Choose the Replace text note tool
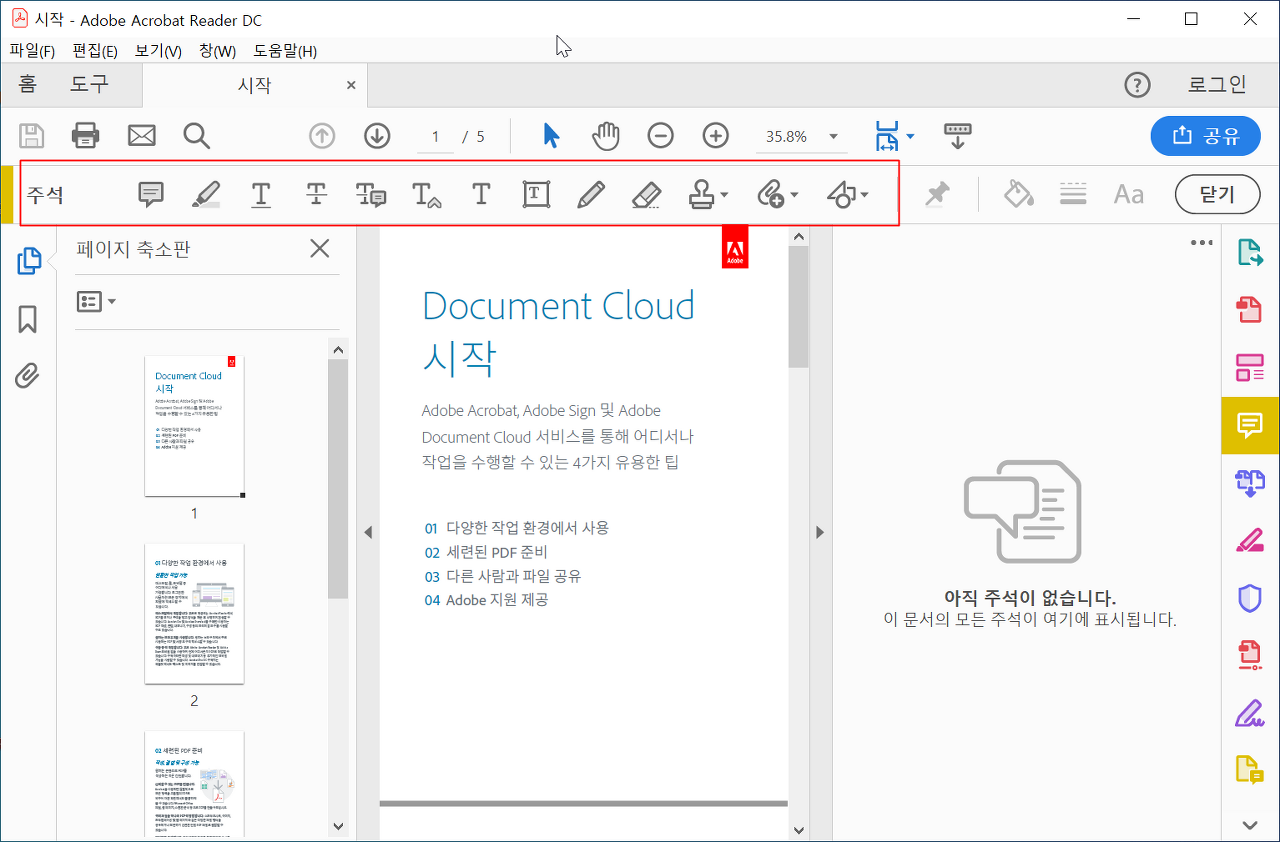The image size is (1280, 842). click(x=371, y=194)
